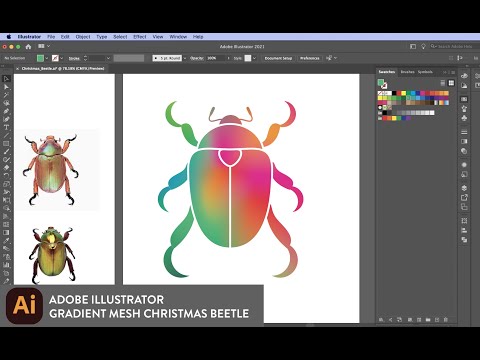Open the stroke color dropdown arrow

pos(62,58)
